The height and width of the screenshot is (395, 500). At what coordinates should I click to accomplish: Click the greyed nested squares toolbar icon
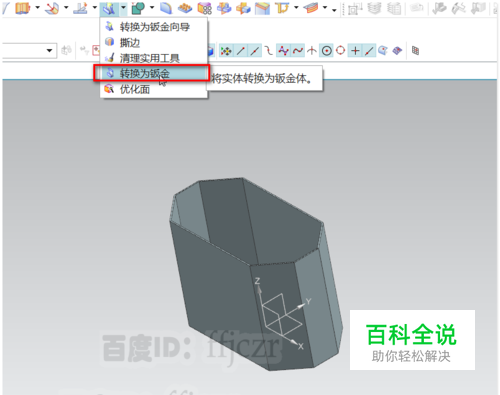(355, 9)
